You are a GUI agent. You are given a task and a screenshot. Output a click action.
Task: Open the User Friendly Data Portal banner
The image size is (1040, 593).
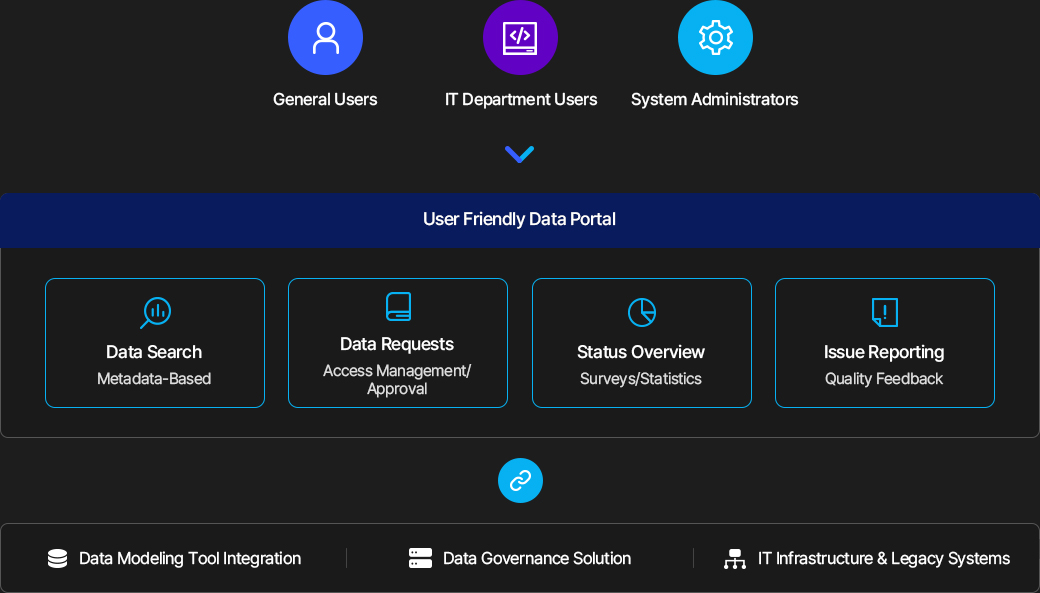[520, 220]
